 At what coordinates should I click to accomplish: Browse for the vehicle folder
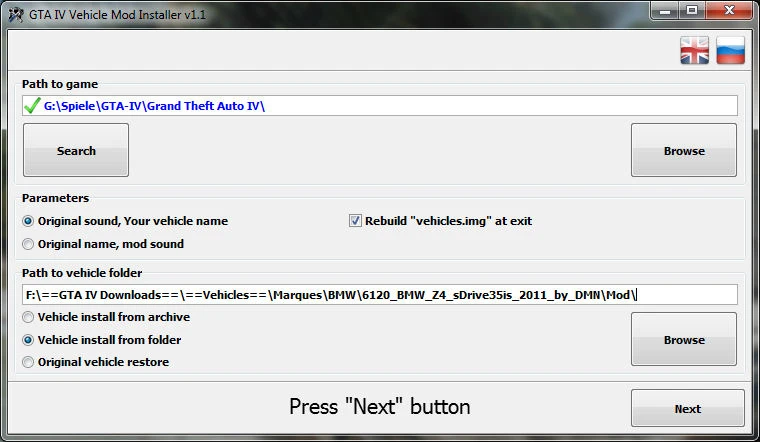pos(684,339)
